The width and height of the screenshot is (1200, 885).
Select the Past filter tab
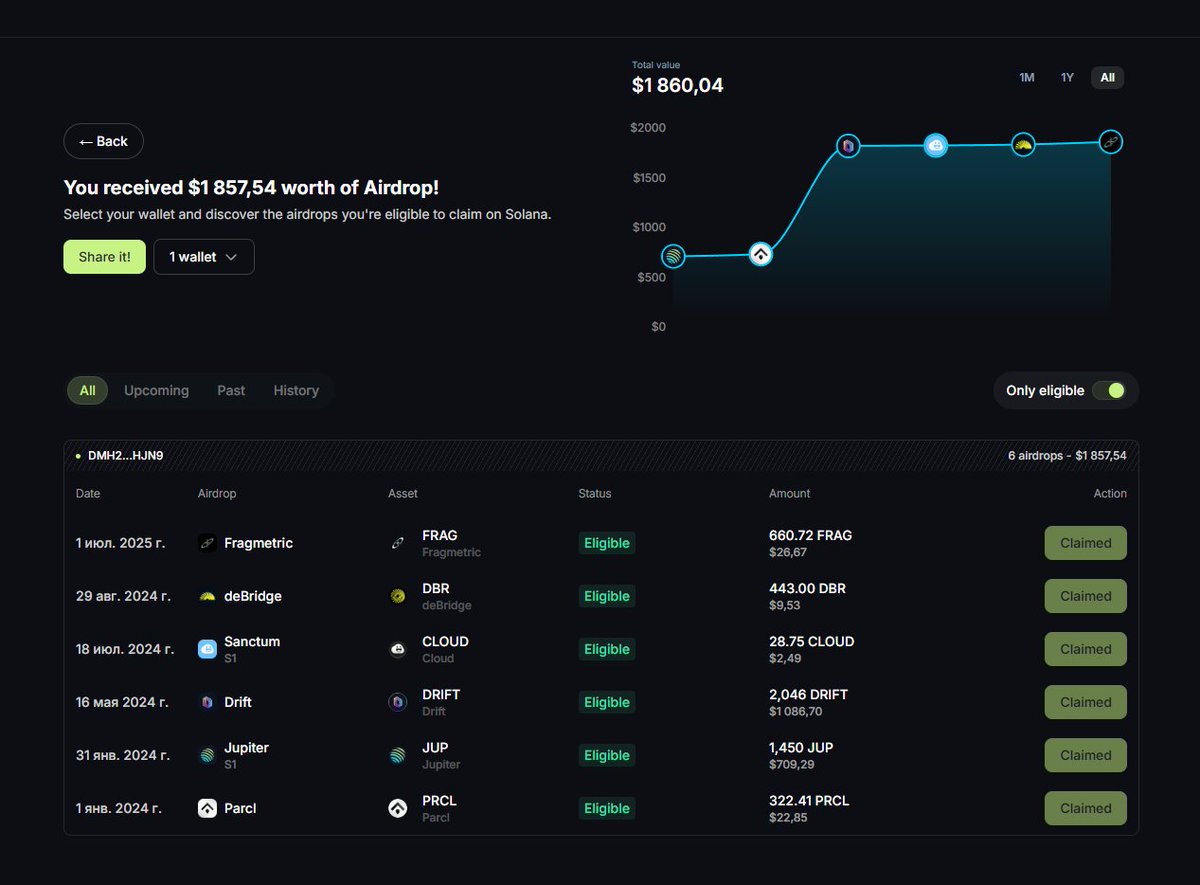tap(230, 390)
